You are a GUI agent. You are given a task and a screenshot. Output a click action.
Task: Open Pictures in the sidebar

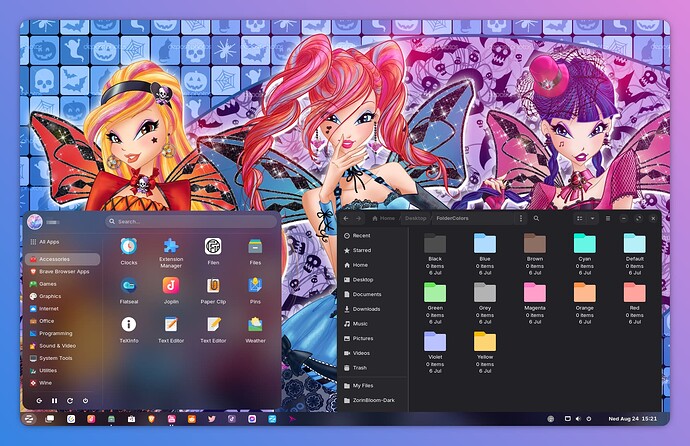tap(373, 339)
